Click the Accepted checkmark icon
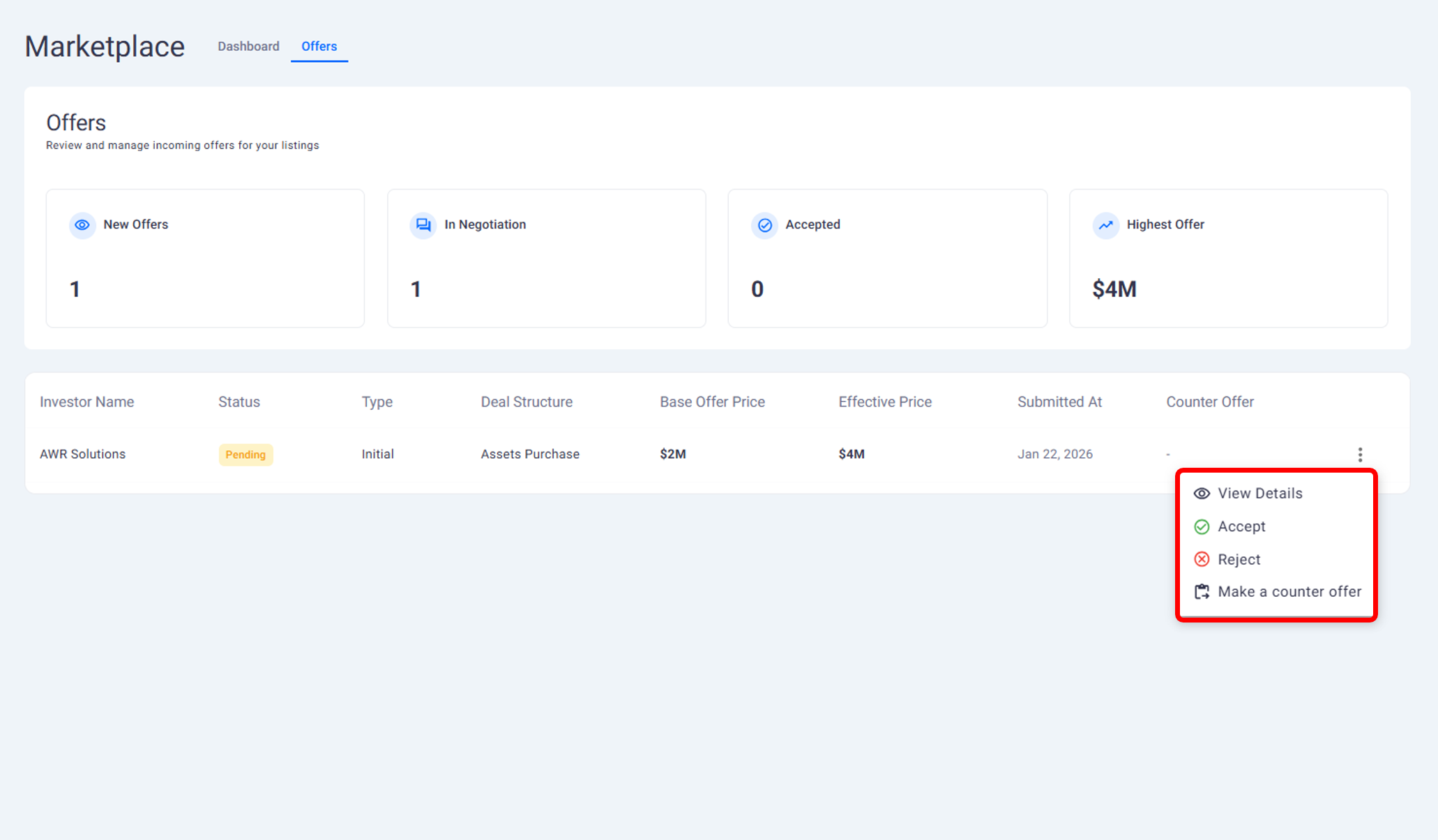This screenshot has width=1438, height=840. point(764,225)
